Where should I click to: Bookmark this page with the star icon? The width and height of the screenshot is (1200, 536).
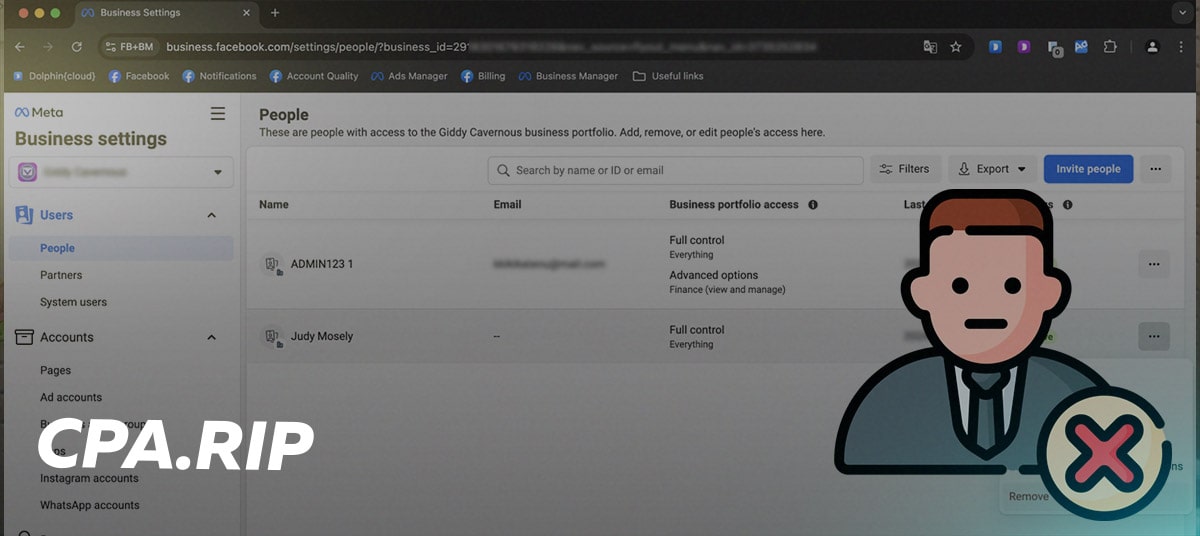point(956,47)
